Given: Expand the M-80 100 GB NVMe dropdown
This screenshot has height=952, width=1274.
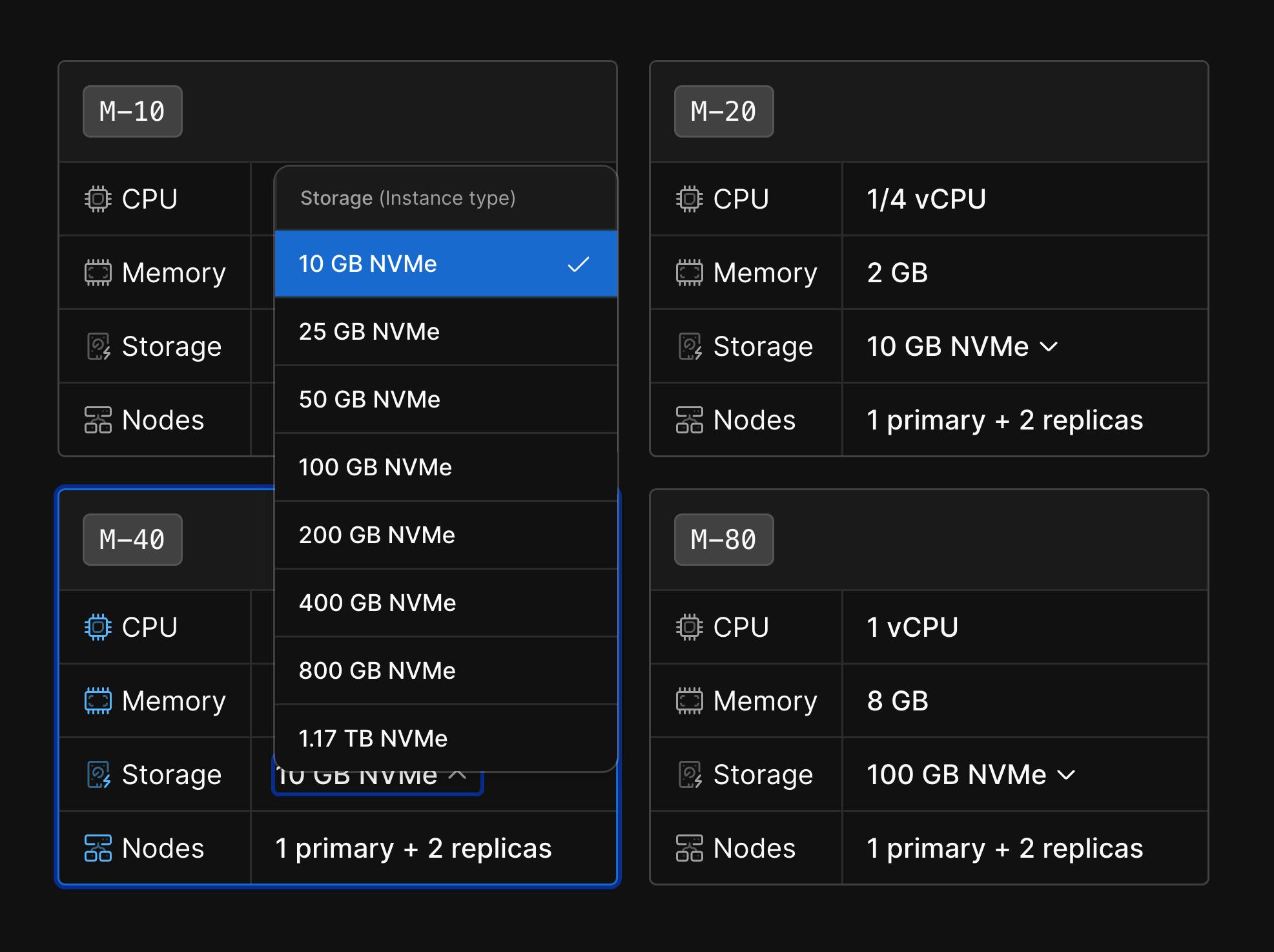Looking at the screenshot, I should click(971, 774).
